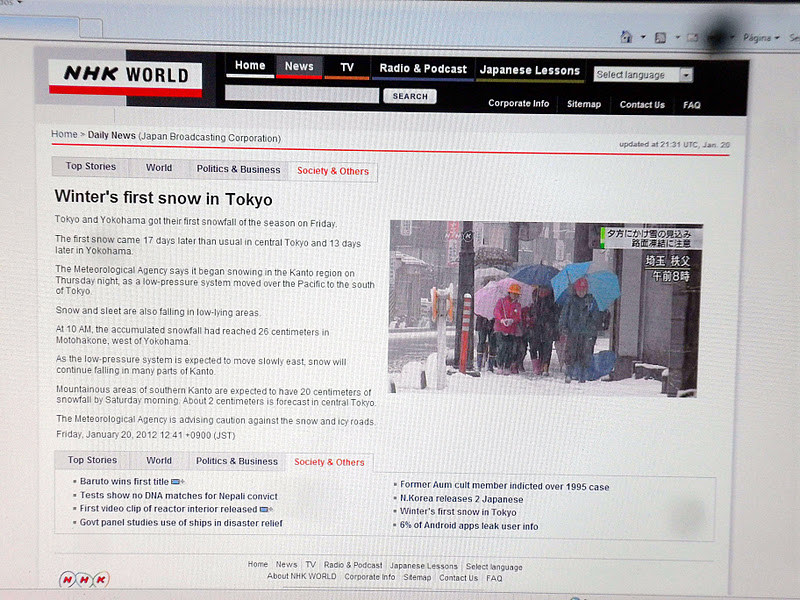Click the NHK logo in the footer
Image resolution: width=800 pixels, height=600 pixels.
(x=84, y=579)
